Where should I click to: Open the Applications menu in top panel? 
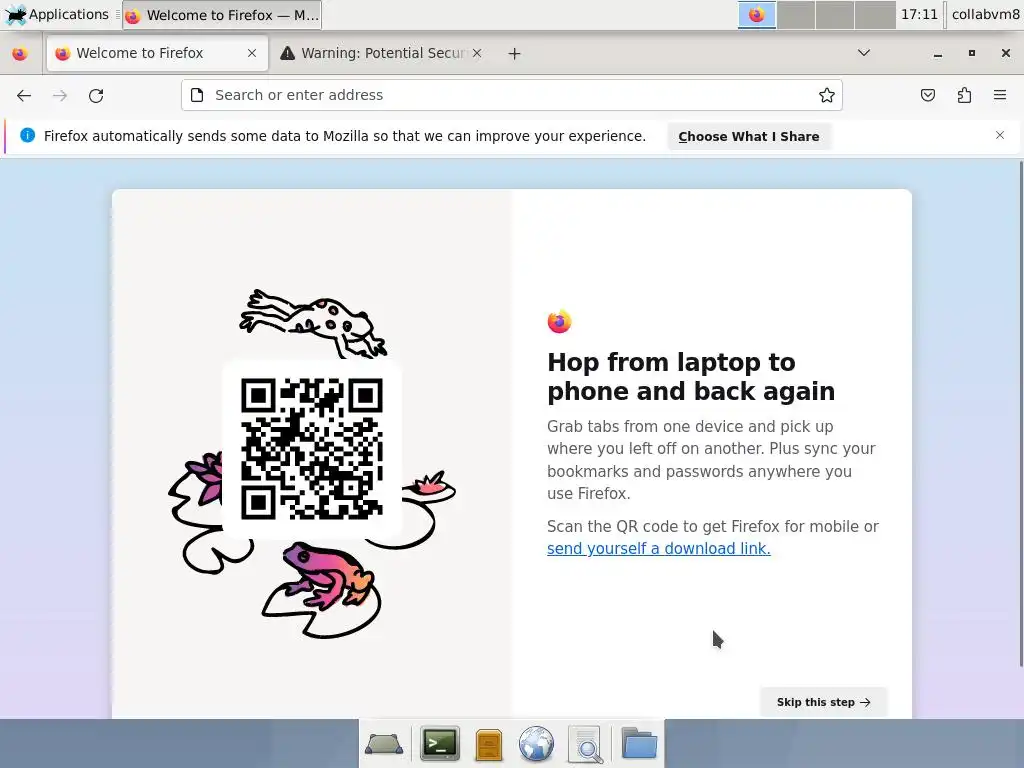tap(57, 14)
